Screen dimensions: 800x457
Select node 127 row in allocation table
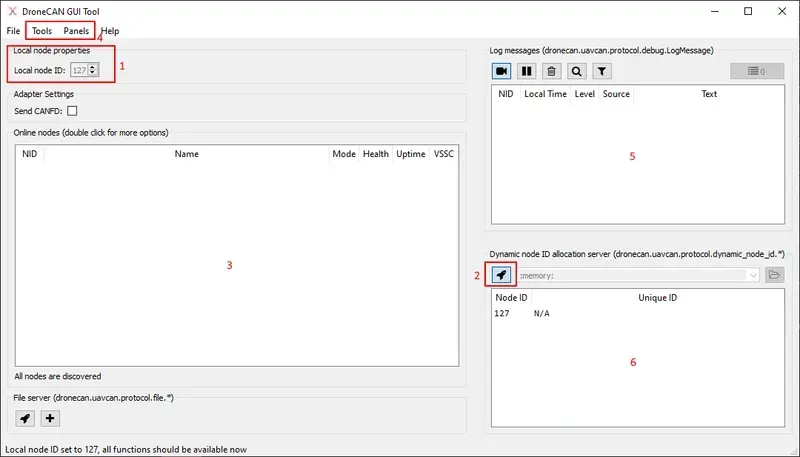click(x=638, y=314)
